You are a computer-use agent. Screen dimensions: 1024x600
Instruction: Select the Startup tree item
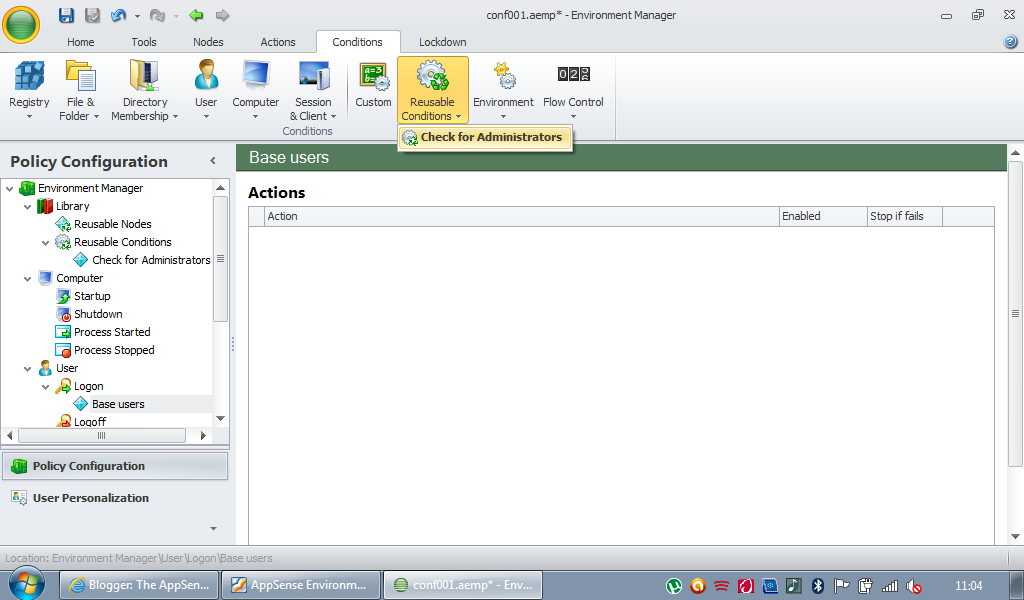[x=92, y=297]
